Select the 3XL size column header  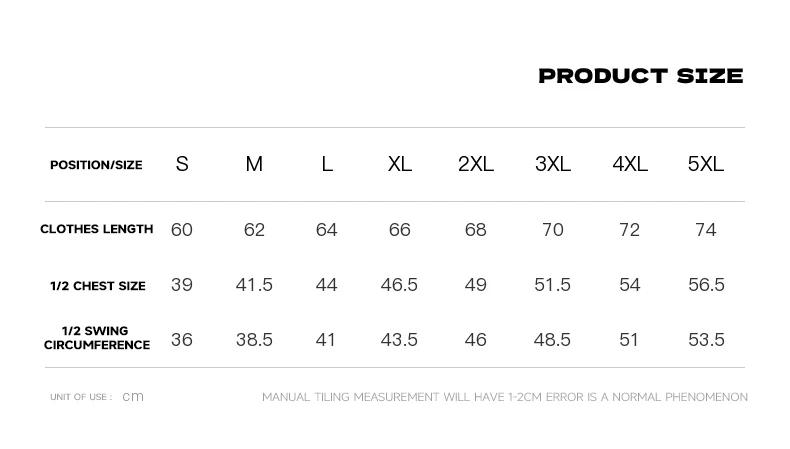(553, 164)
